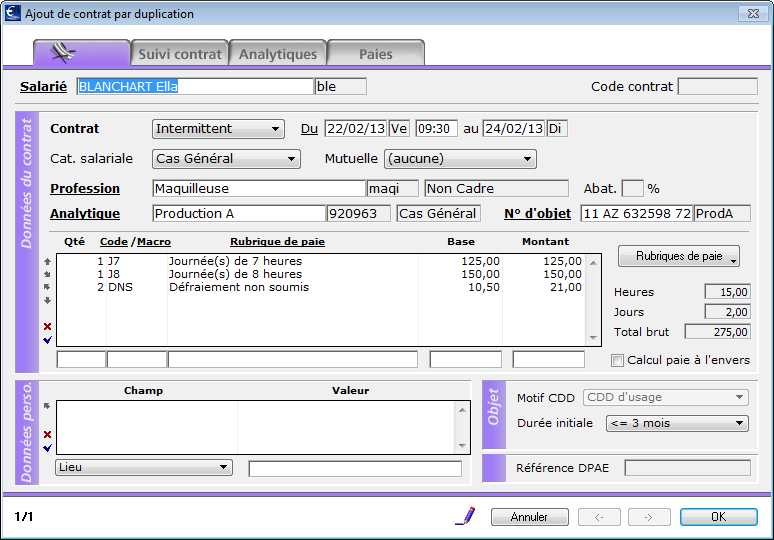Click scroll down arrow of pay rubrics list

(593, 338)
